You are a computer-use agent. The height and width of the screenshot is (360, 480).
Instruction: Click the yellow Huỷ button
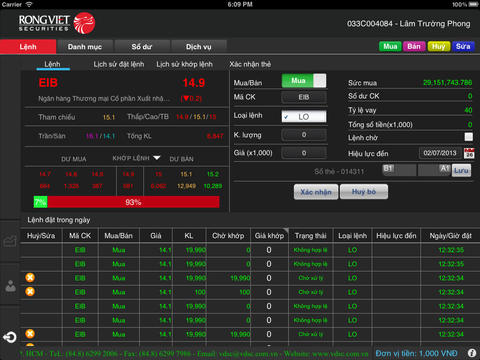click(439, 46)
